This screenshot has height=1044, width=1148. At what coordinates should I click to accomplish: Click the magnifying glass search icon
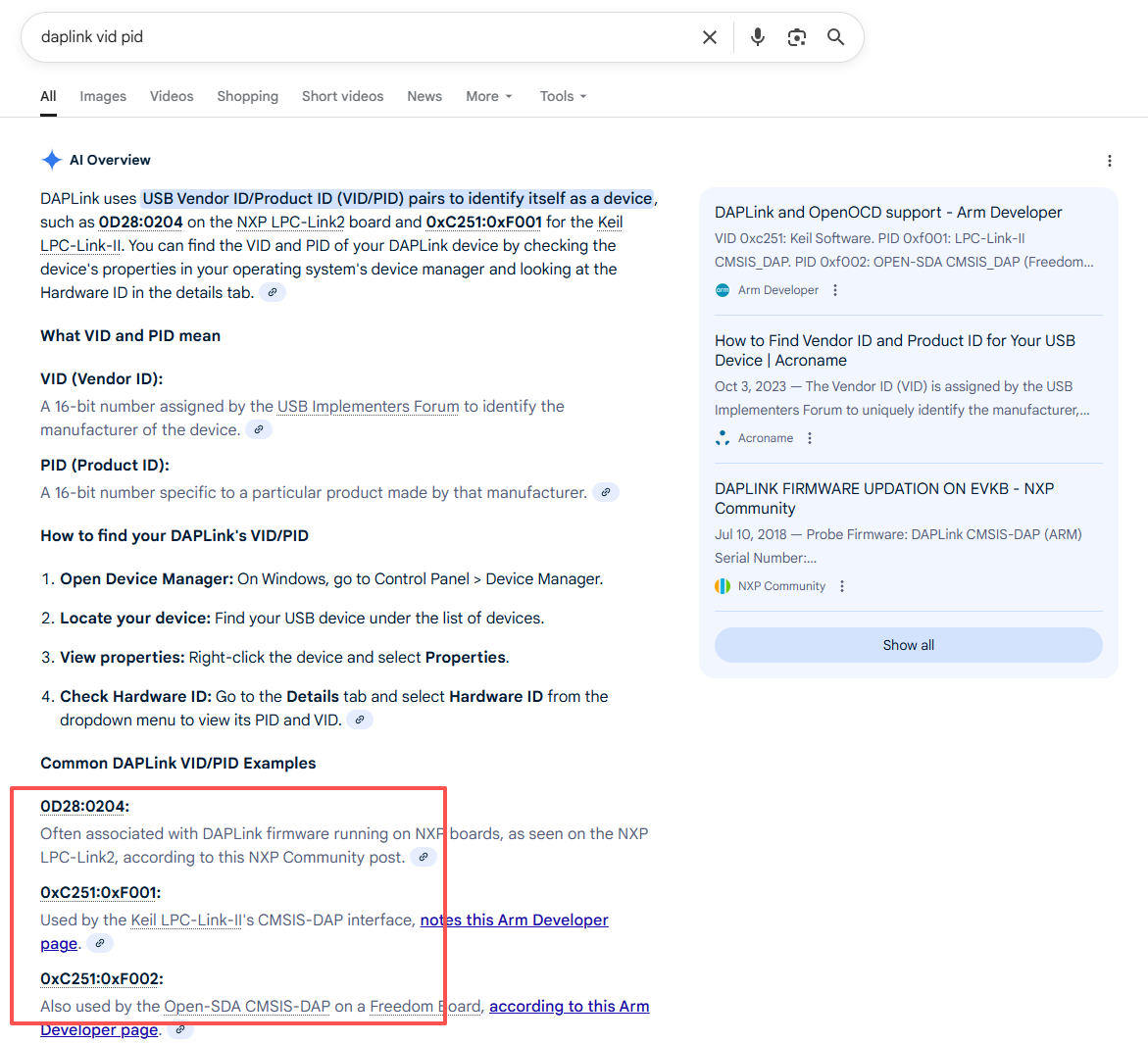(835, 37)
